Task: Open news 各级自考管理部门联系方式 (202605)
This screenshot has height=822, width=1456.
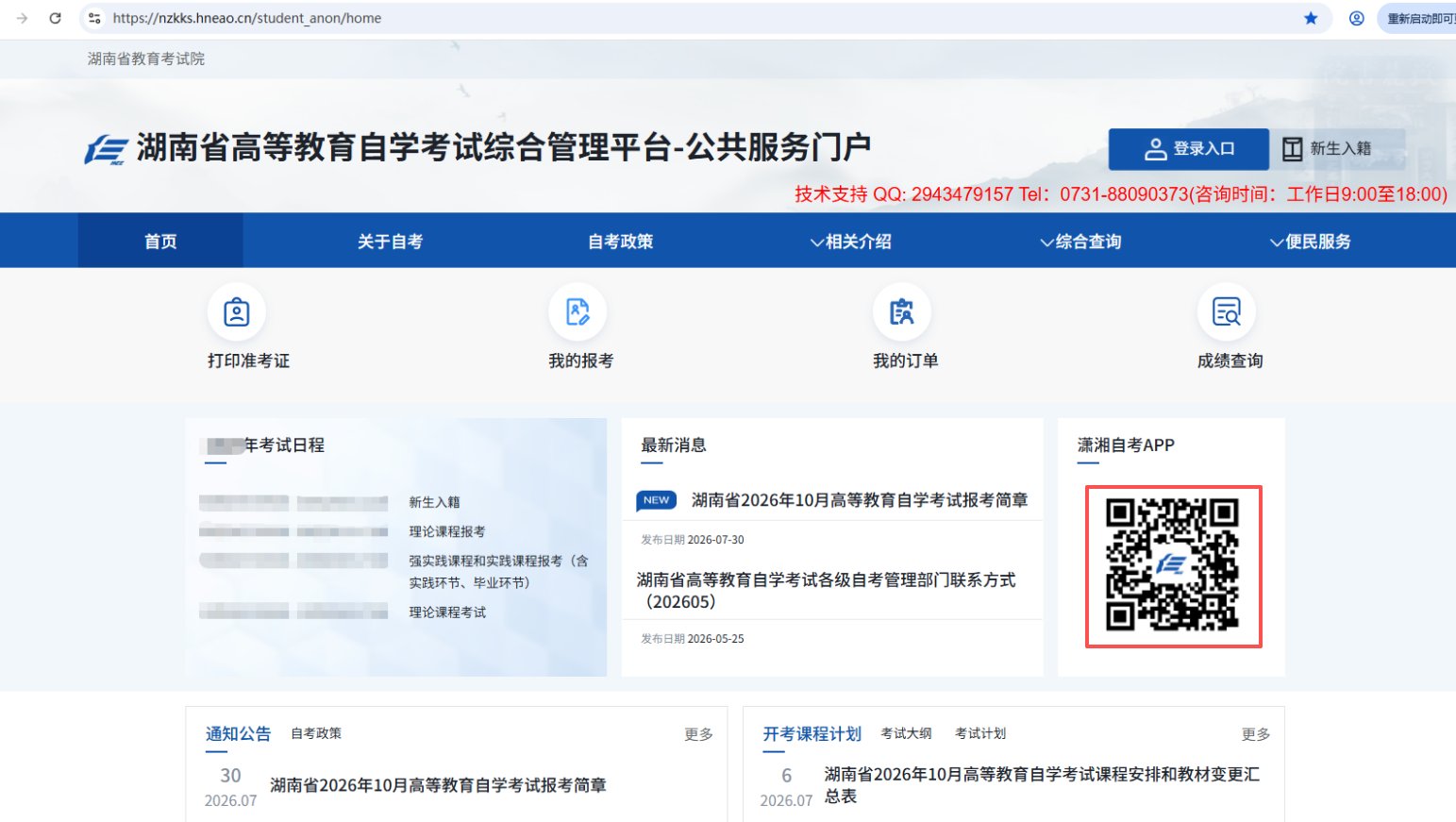Action: (827, 591)
